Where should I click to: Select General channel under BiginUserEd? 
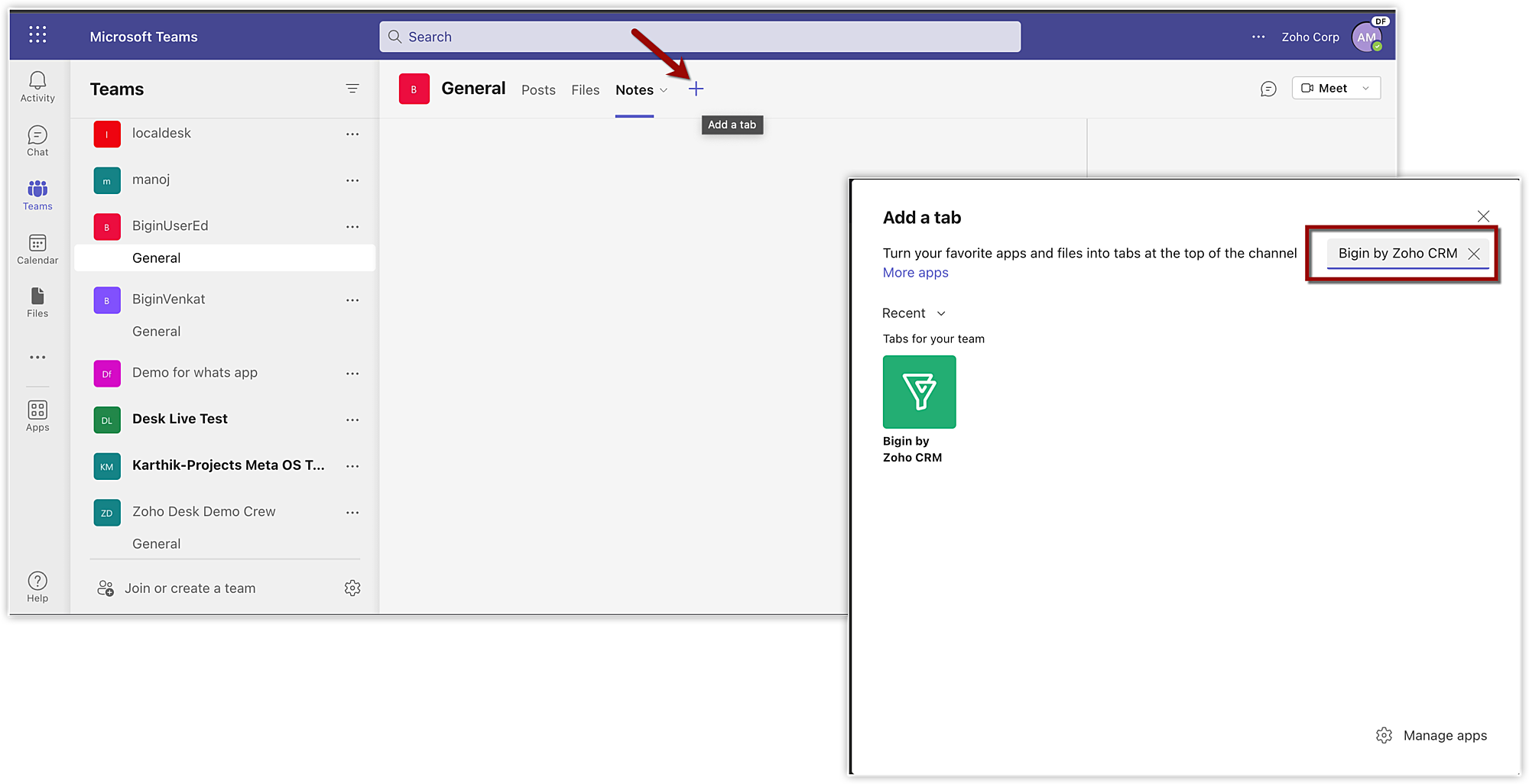(225, 258)
